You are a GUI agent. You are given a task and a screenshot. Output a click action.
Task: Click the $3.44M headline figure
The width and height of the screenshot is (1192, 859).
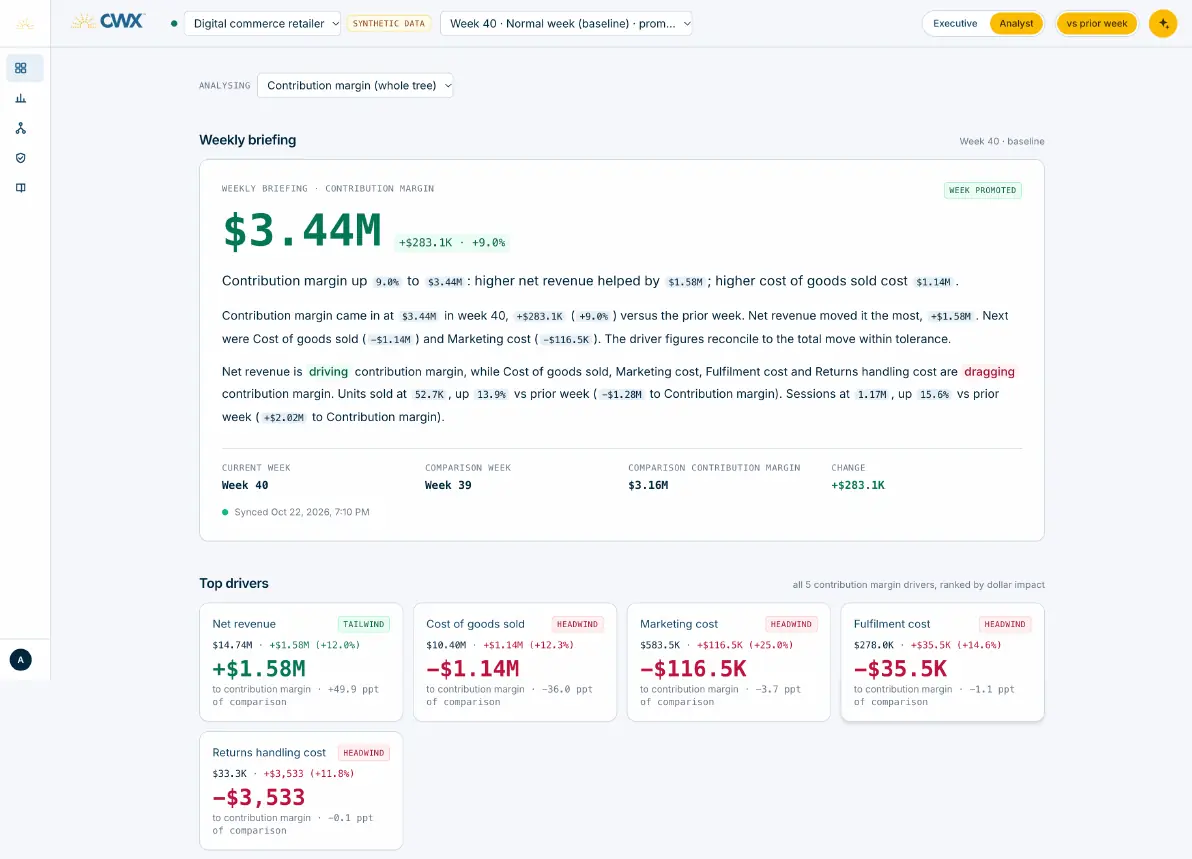[x=302, y=230]
